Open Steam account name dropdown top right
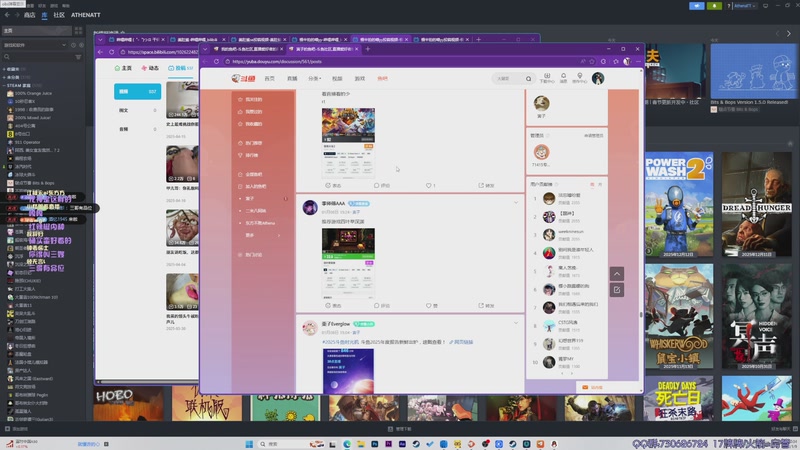 [745, 6]
